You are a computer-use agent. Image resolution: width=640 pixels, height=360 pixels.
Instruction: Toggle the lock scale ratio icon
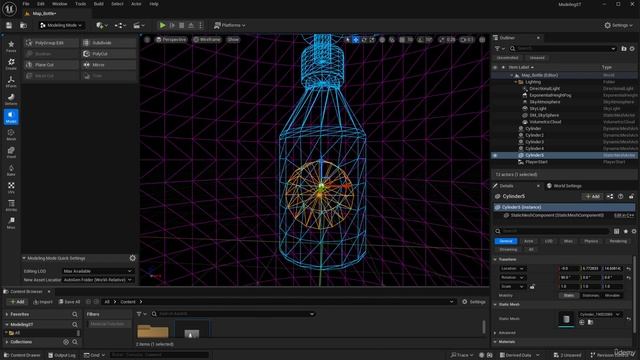pos(532,287)
